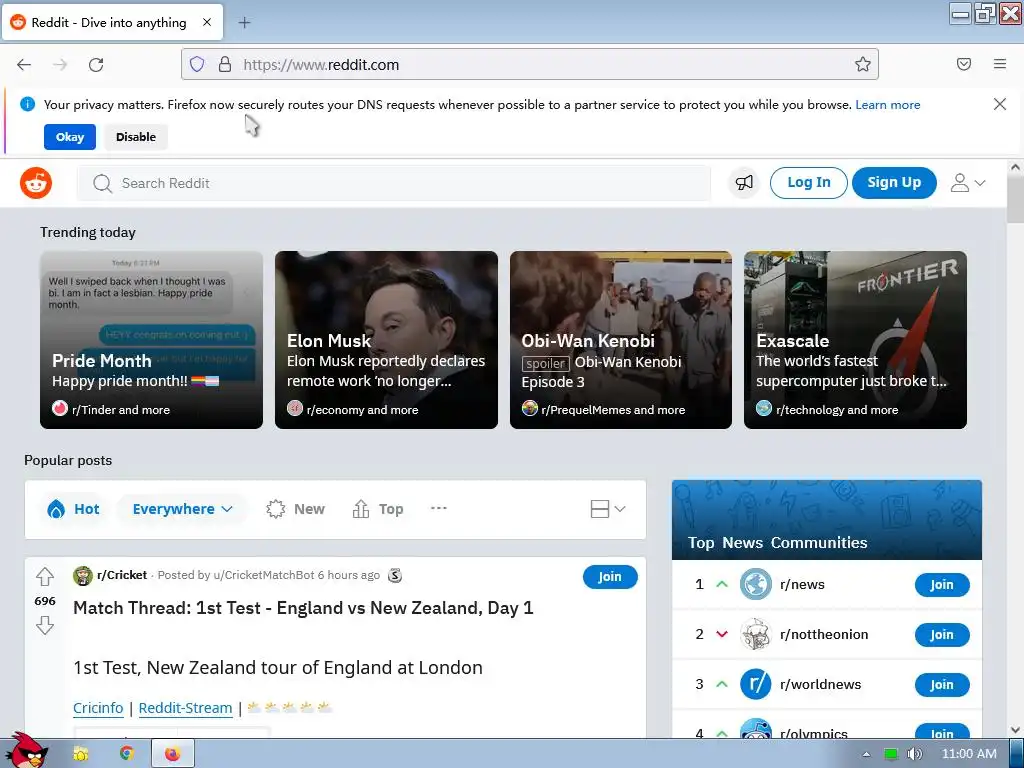Viewport: 1024px width, 768px height.
Task: Click in the Search Reddit field
Action: tap(394, 184)
